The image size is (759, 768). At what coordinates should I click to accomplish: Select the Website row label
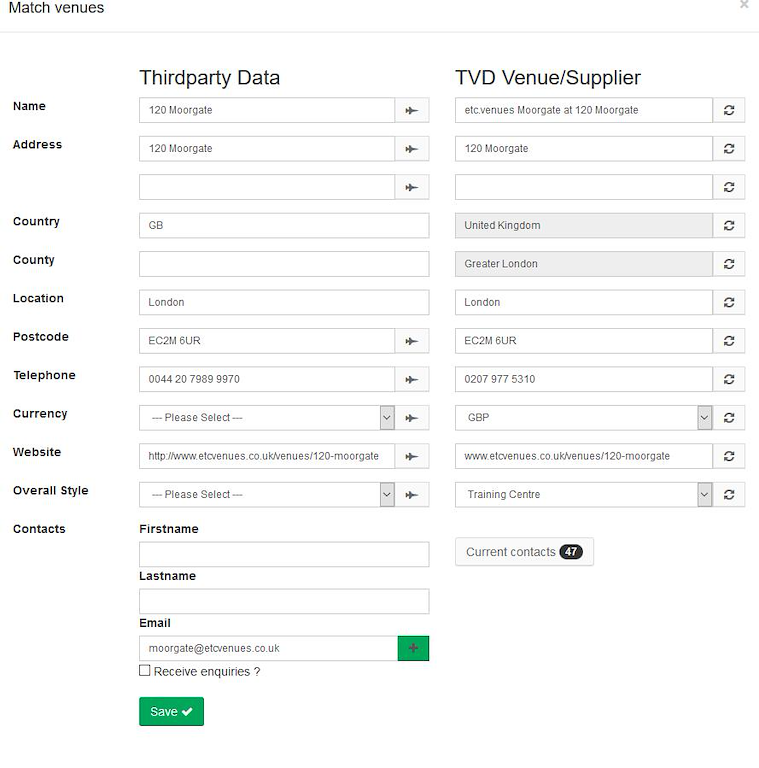tap(37, 452)
